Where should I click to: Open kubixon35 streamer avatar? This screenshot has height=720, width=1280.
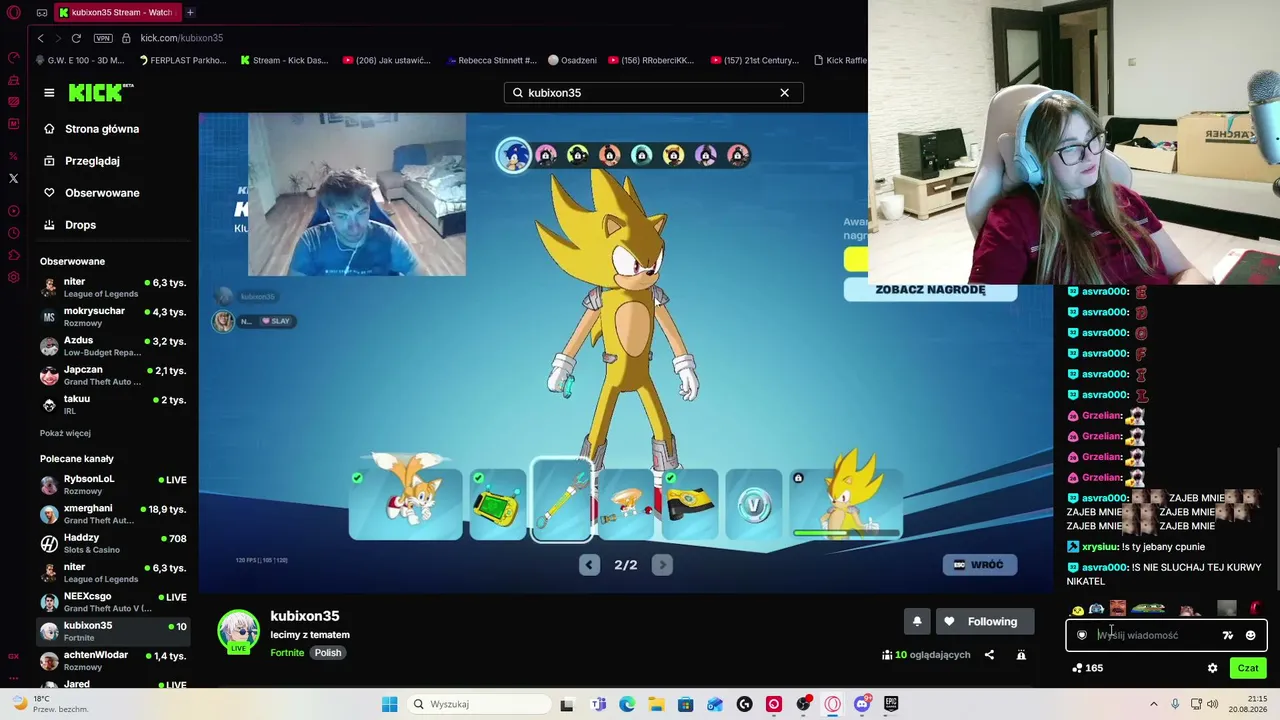pyautogui.click(x=238, y=632)
